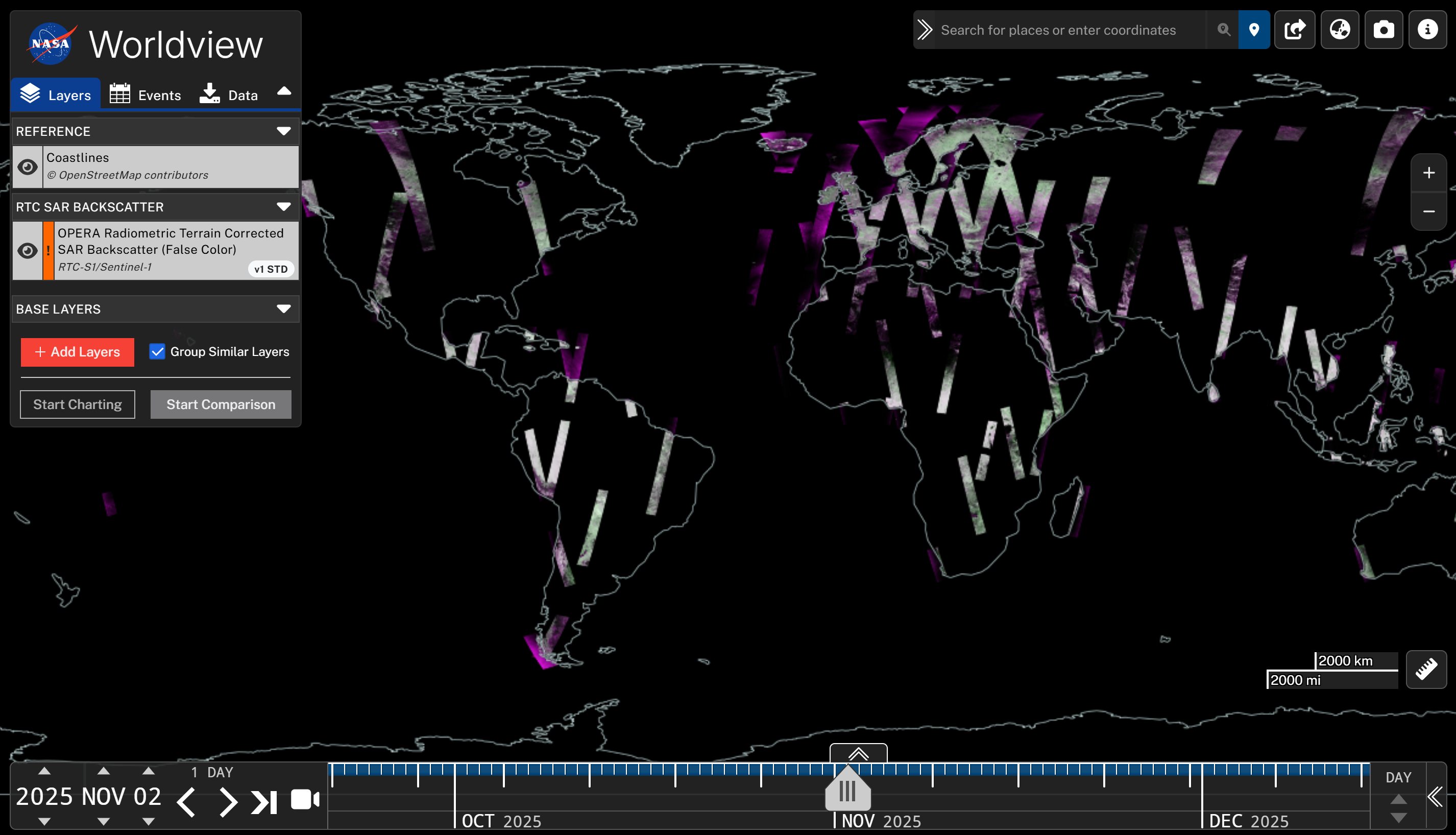Open the share icon in top bar

[1295, 29]
